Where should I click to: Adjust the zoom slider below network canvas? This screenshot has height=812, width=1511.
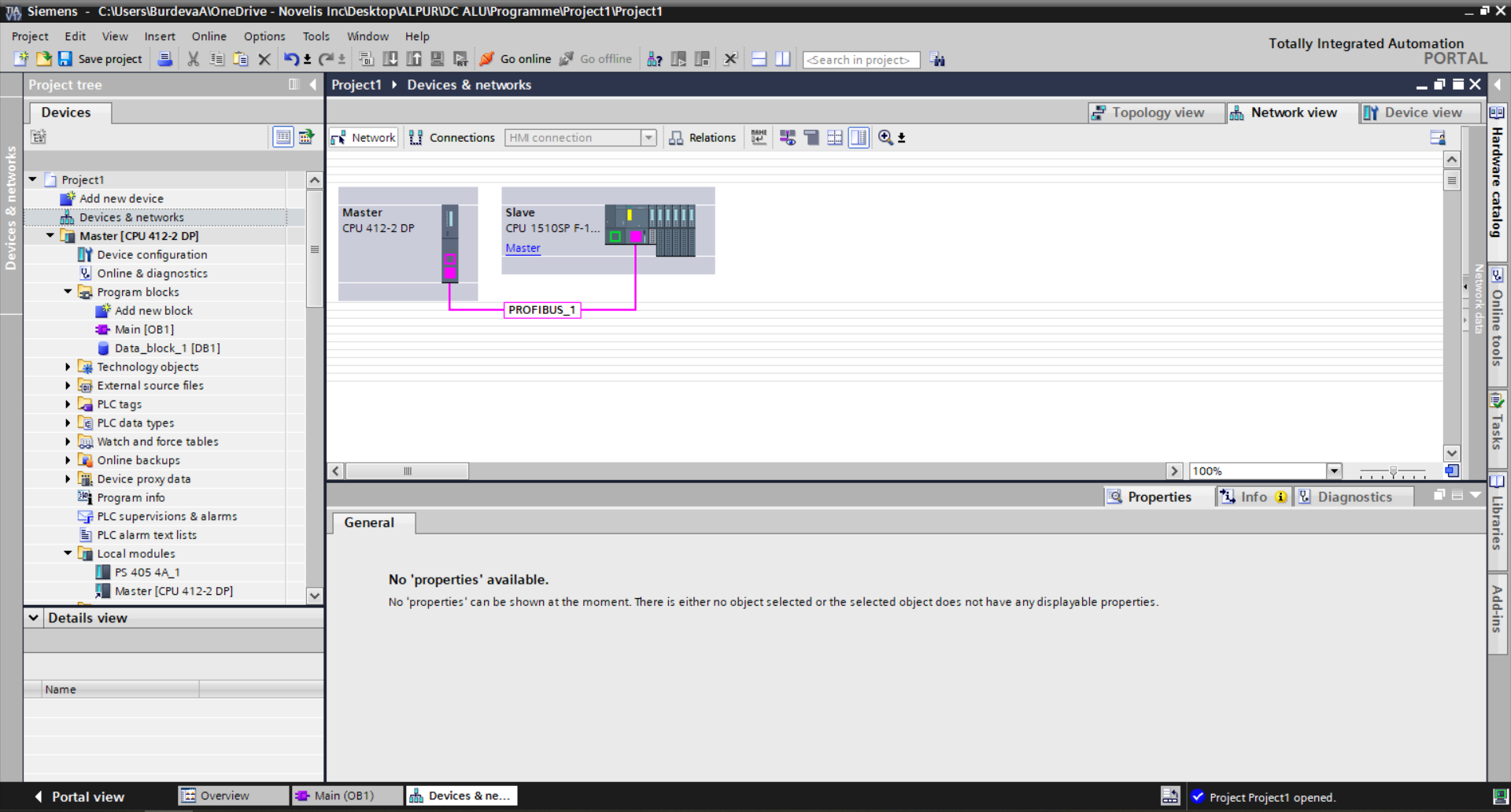[x=1393, y=471]
